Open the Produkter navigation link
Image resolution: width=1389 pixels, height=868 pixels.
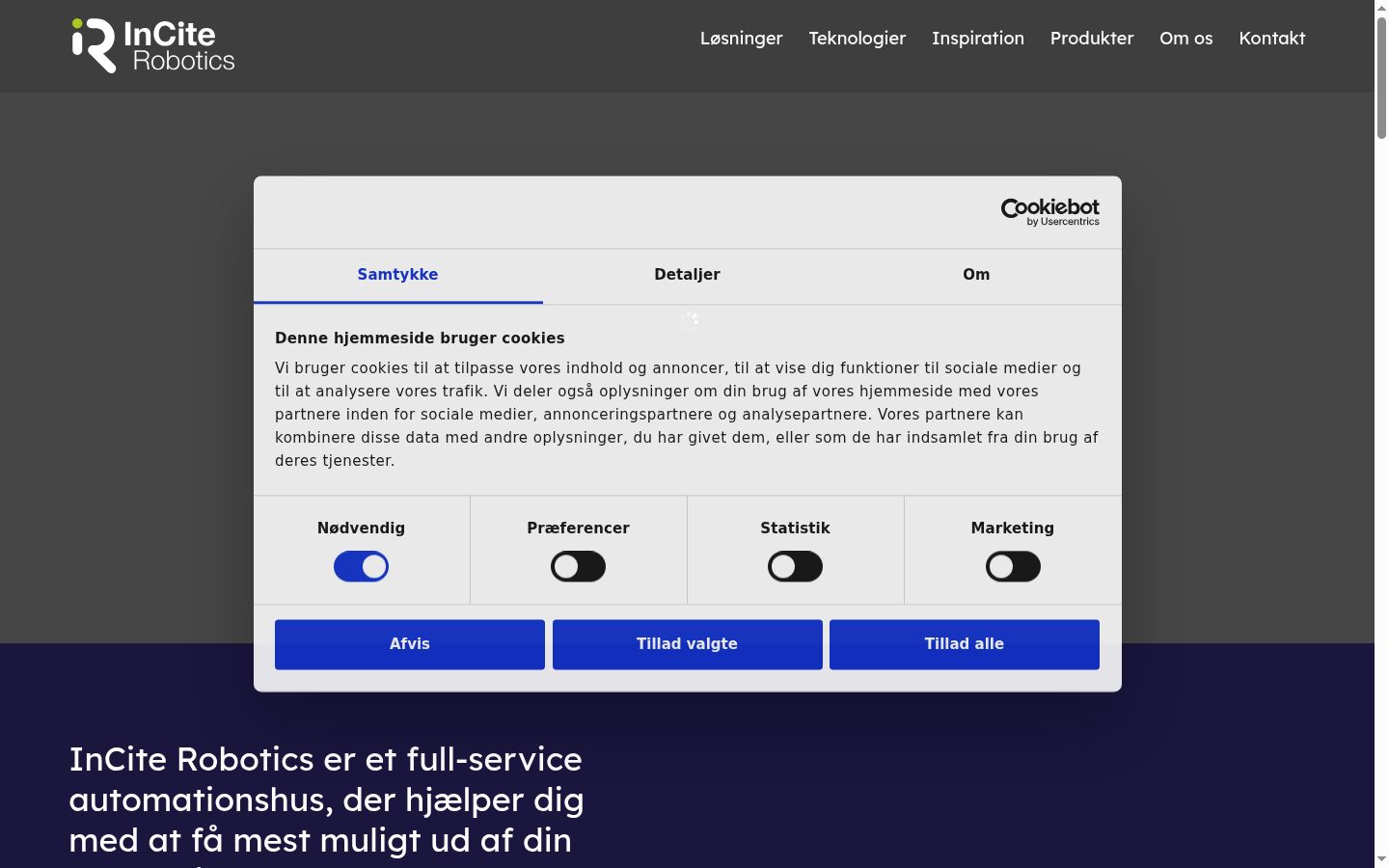1092,39
